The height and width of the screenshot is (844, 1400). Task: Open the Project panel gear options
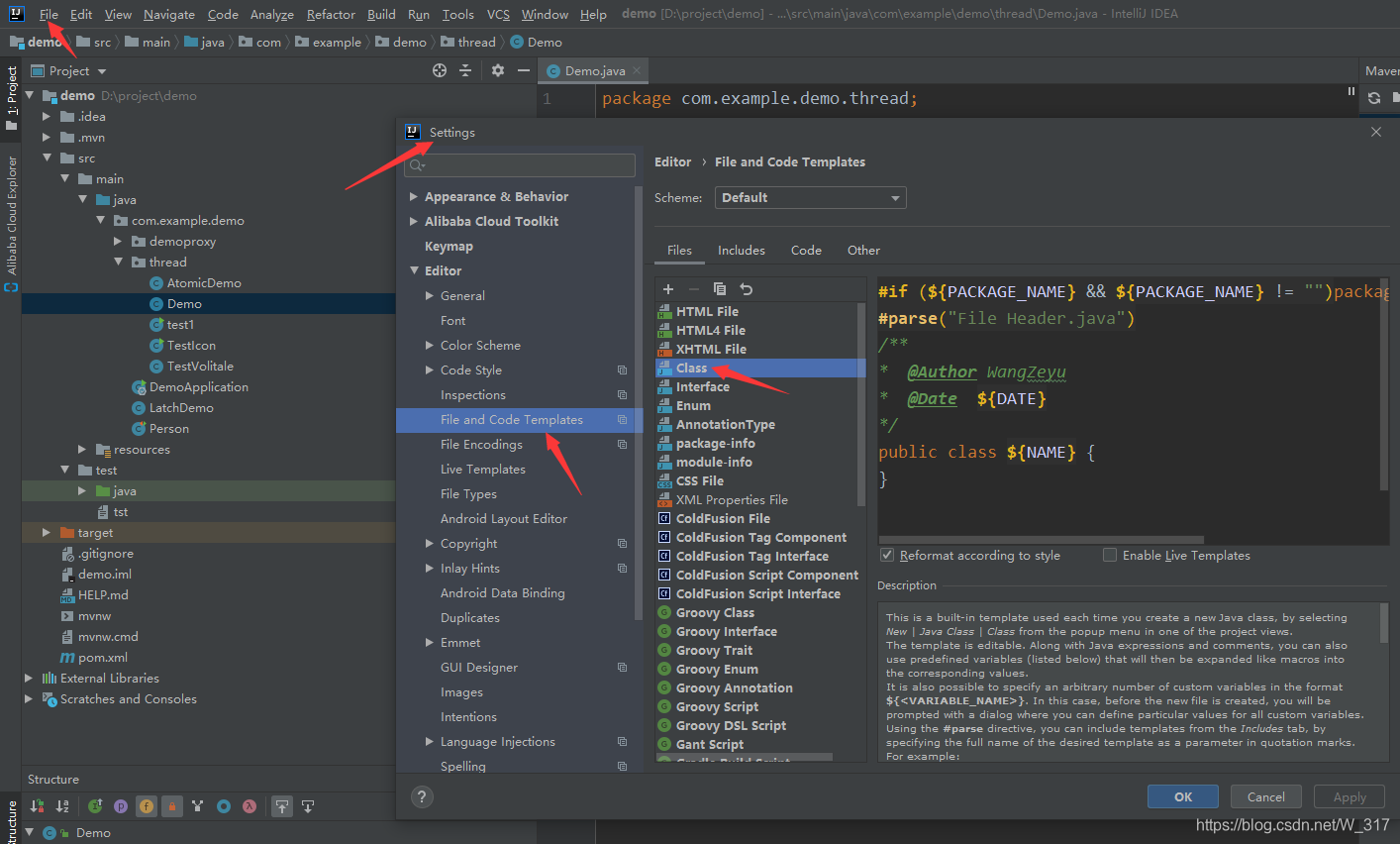(x=498, y=70)
